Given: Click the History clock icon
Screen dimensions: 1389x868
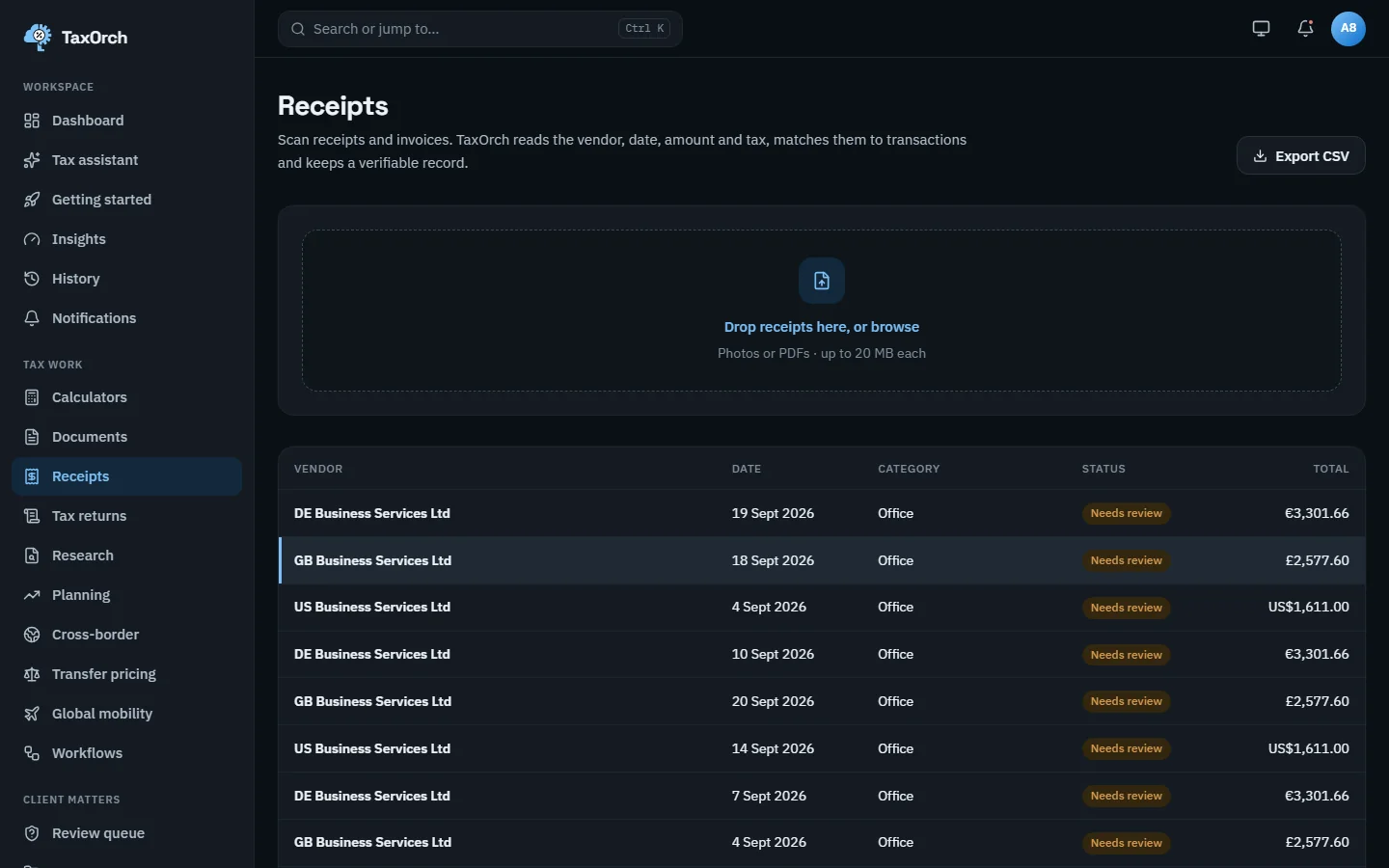Looking at the screenshot, I should point(32,279).
